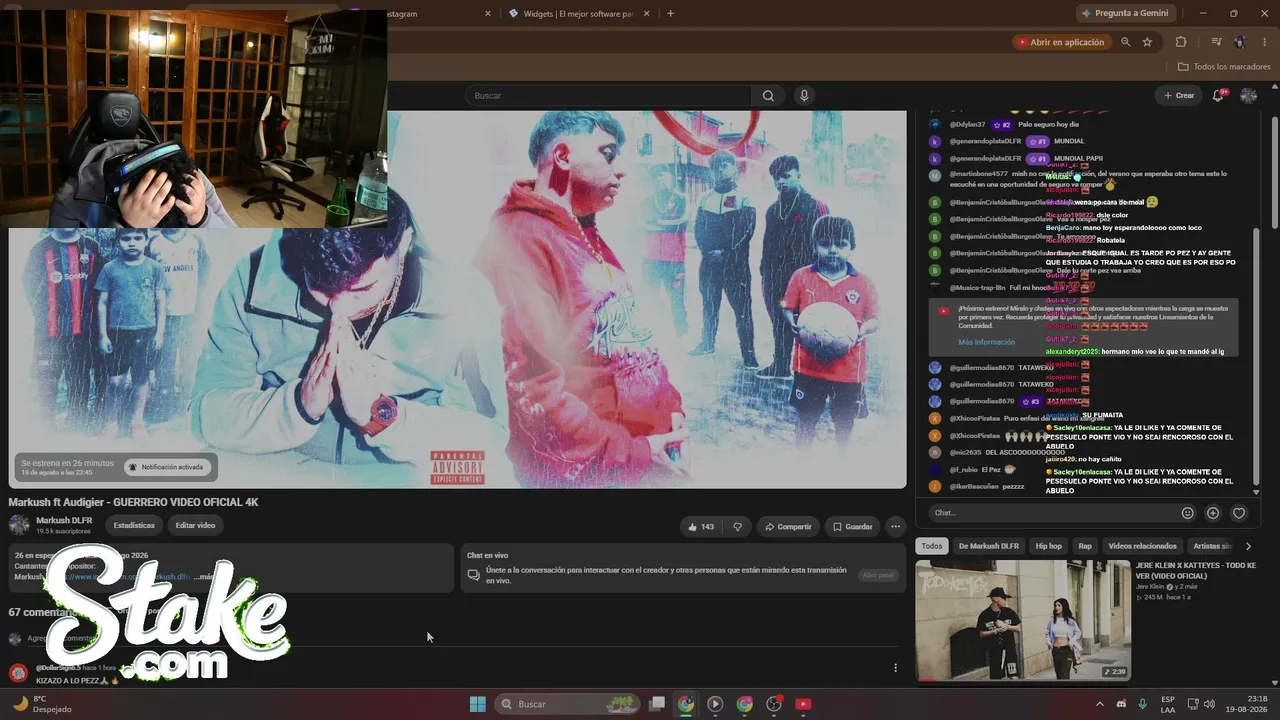This screenshot has width=1280, height=720.
Task: Open Task View on the taskbar
Action: (657, 704)
